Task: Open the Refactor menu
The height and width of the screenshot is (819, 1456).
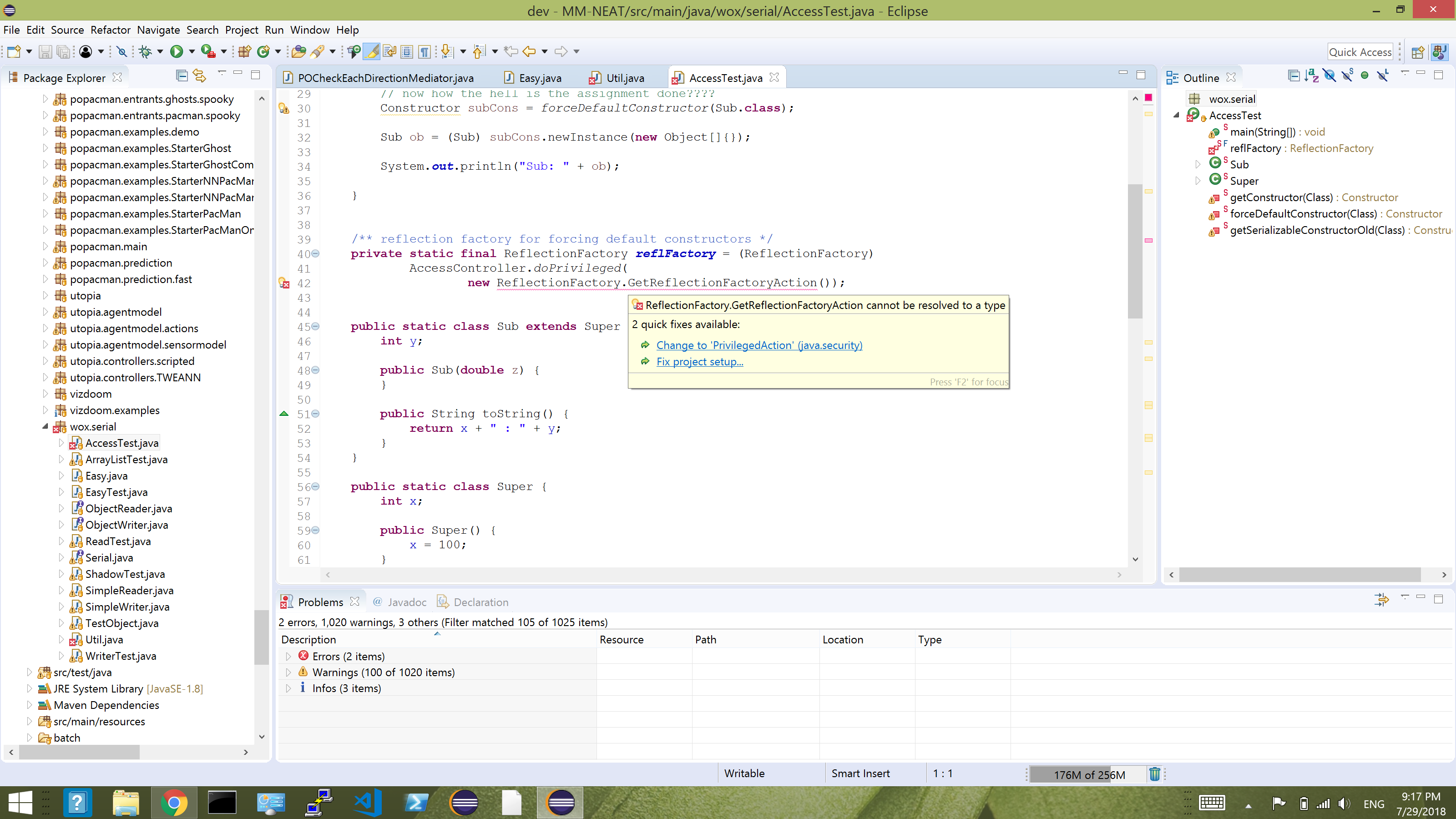Action: click(x=110, y=30)
